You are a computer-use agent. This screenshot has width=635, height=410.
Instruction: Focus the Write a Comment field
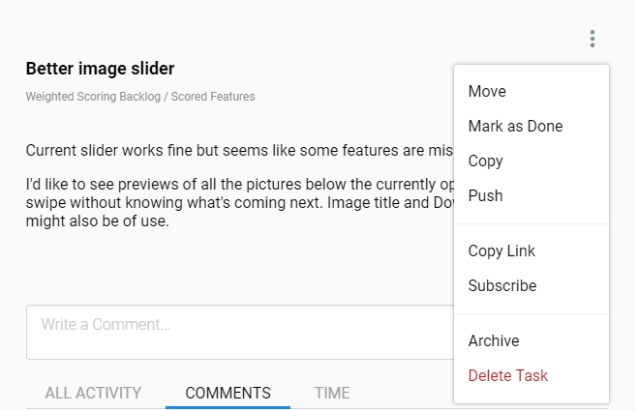[x=230, y=332]
